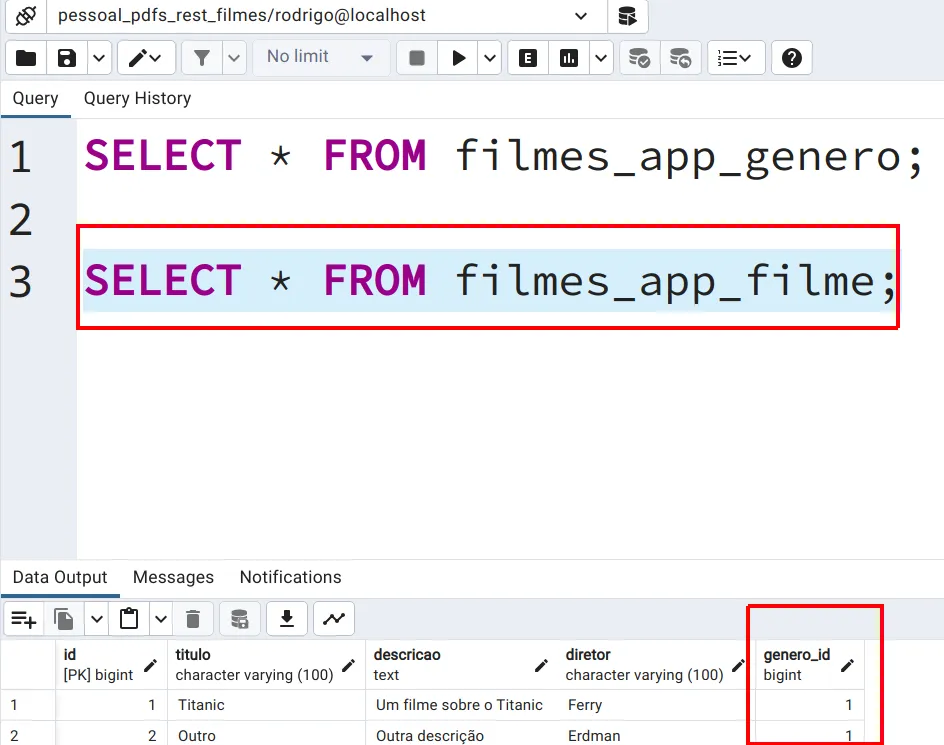Open the Messages tab
944x745 pixels.
tap(173, 577)
